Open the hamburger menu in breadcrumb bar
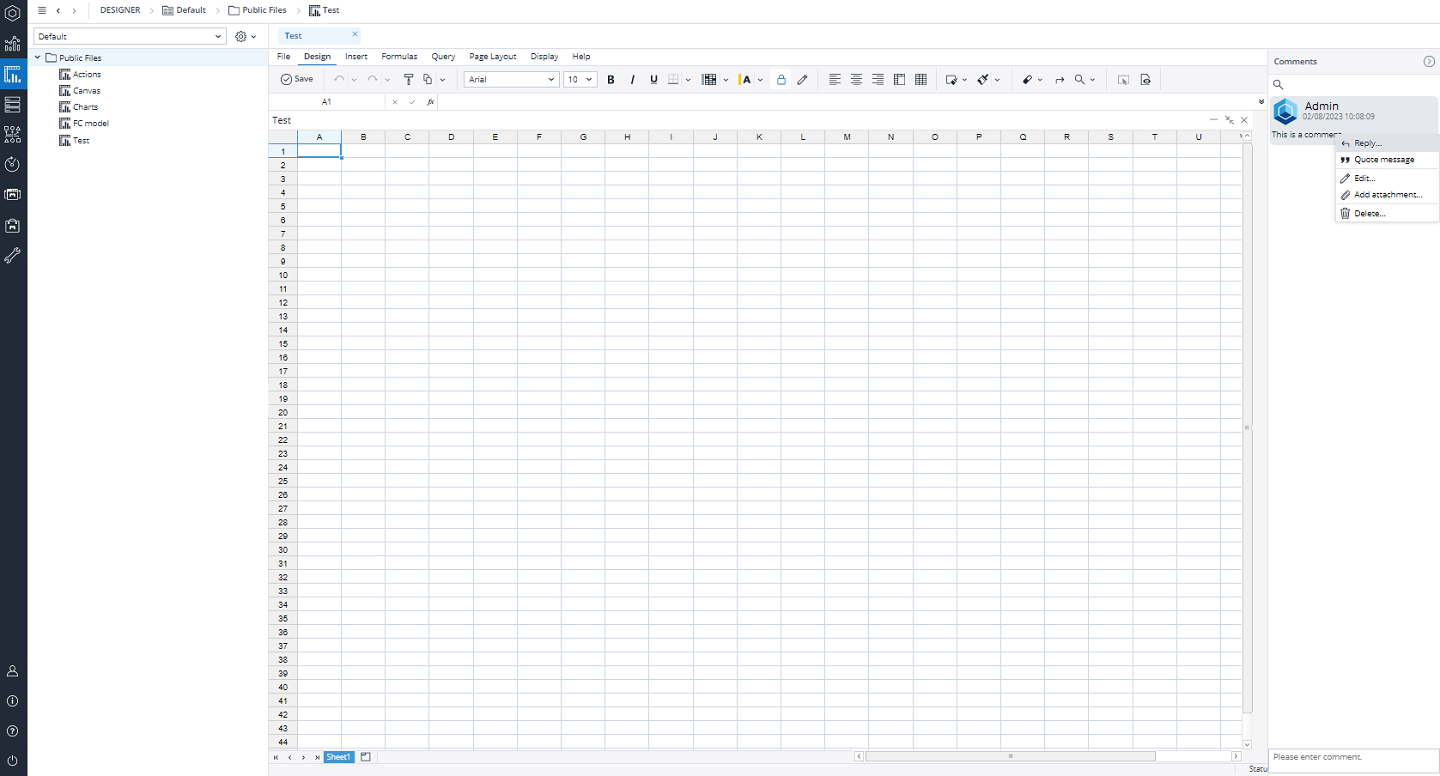The width and height of the screenshot is (1440, 776). tap(42, 10)
